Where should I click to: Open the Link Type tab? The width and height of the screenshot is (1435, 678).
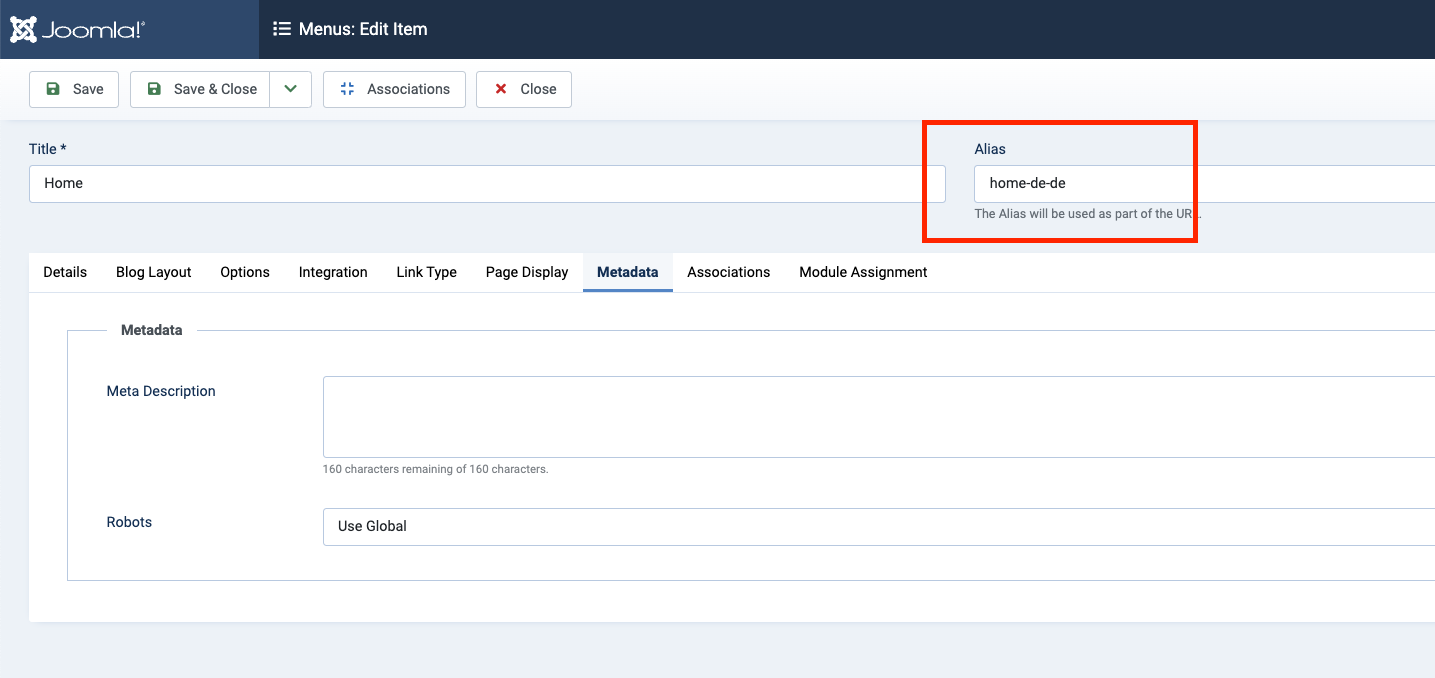[426, 272]
